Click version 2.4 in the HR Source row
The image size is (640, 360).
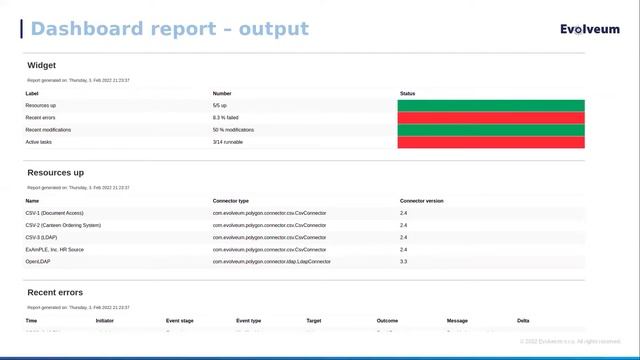tap(403, 249)
